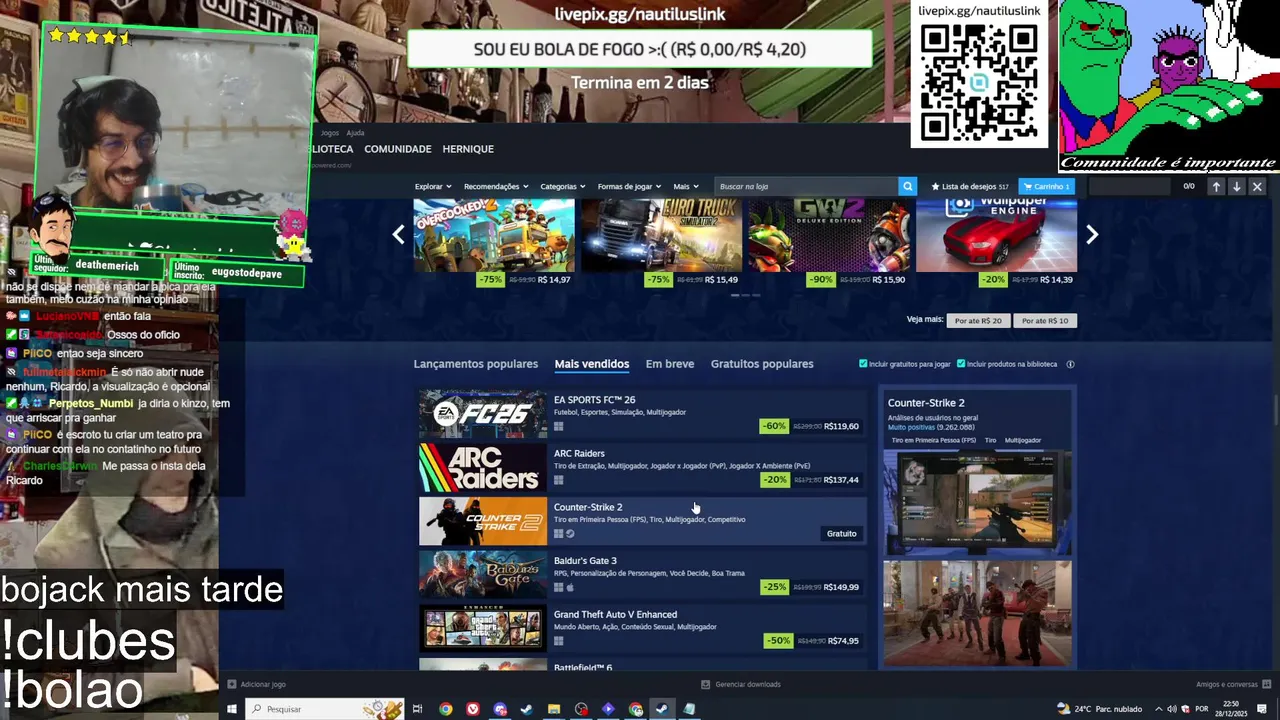Jump to next find result arrow

1237,186
